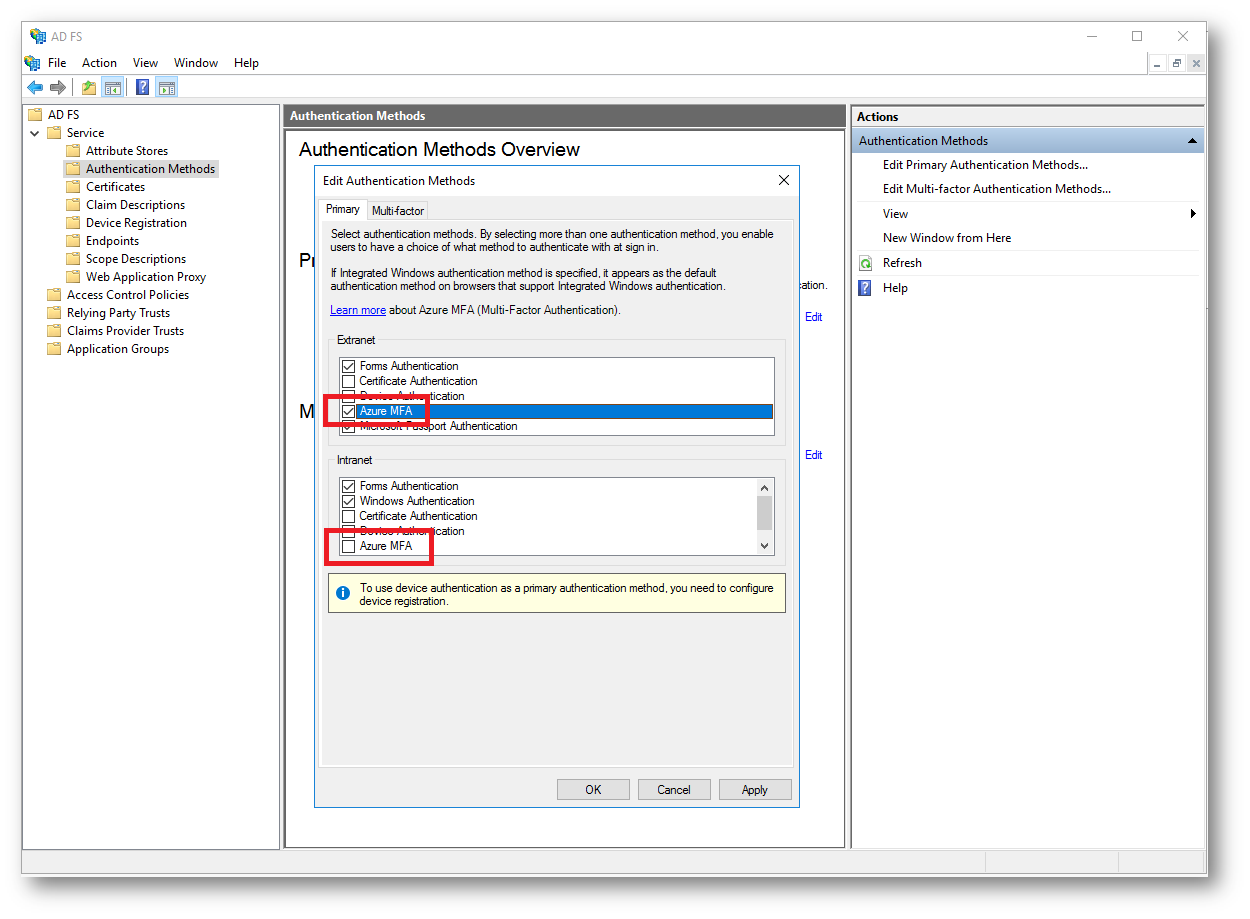Viewport: 1250px width, 919px height.
Task: Click OK in Edit Authentication Methods dialog
Action: (593, 790)
